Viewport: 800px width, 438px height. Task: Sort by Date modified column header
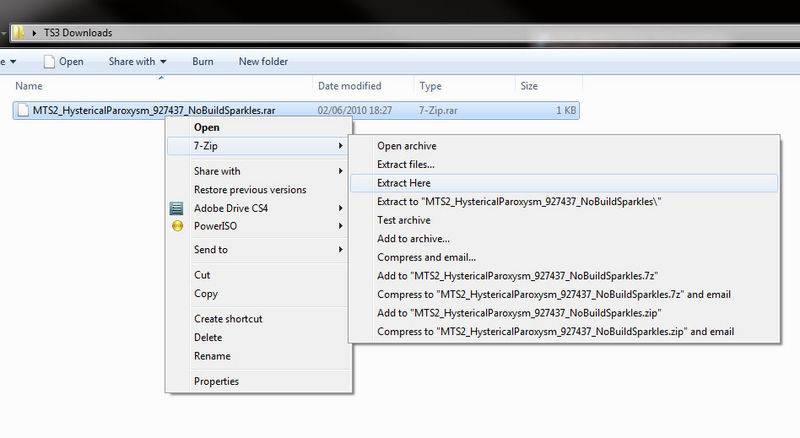pos(349,86)
